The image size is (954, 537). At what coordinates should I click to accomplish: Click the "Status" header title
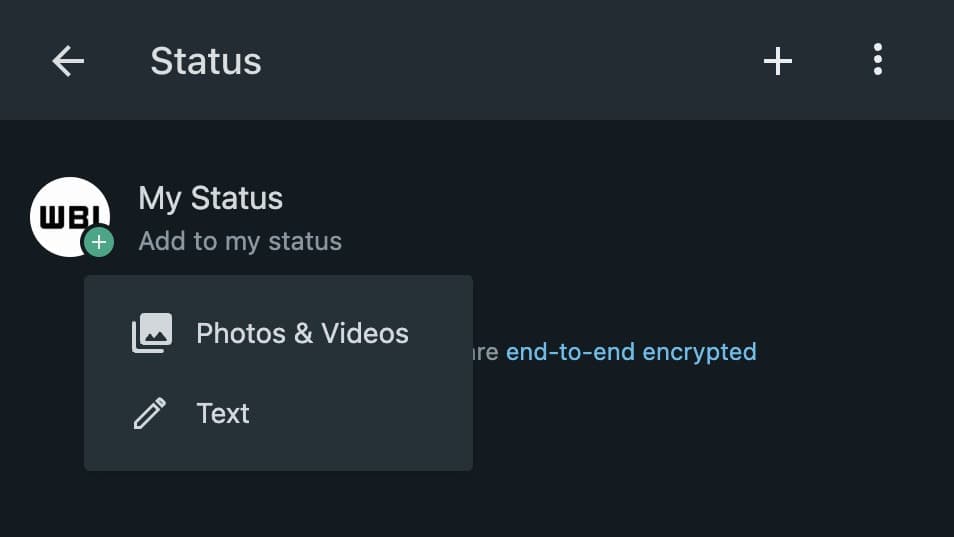tap(206, 62)
